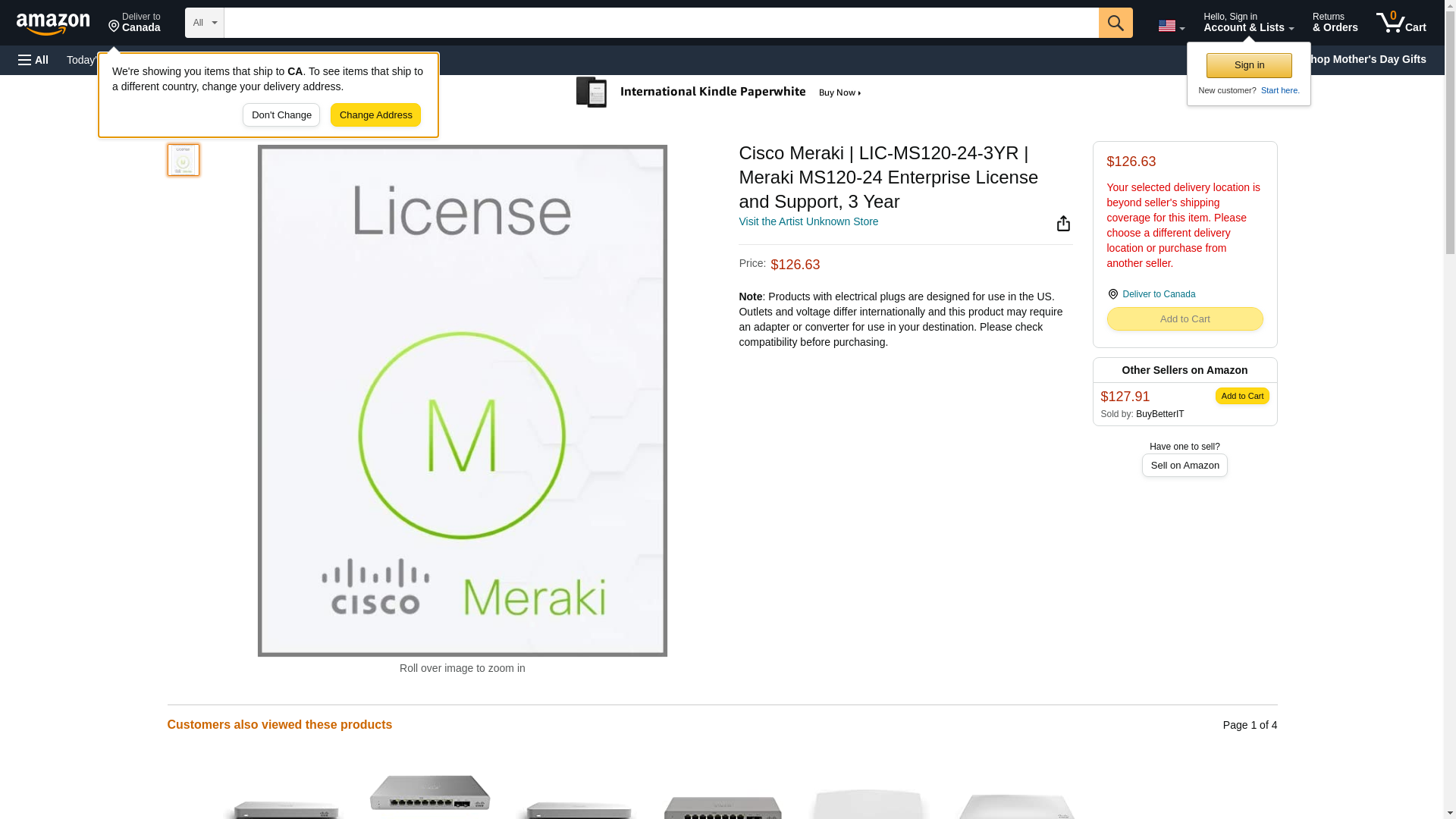Add the BuyBetterIT offer to cart

(x=1241, y=396)
